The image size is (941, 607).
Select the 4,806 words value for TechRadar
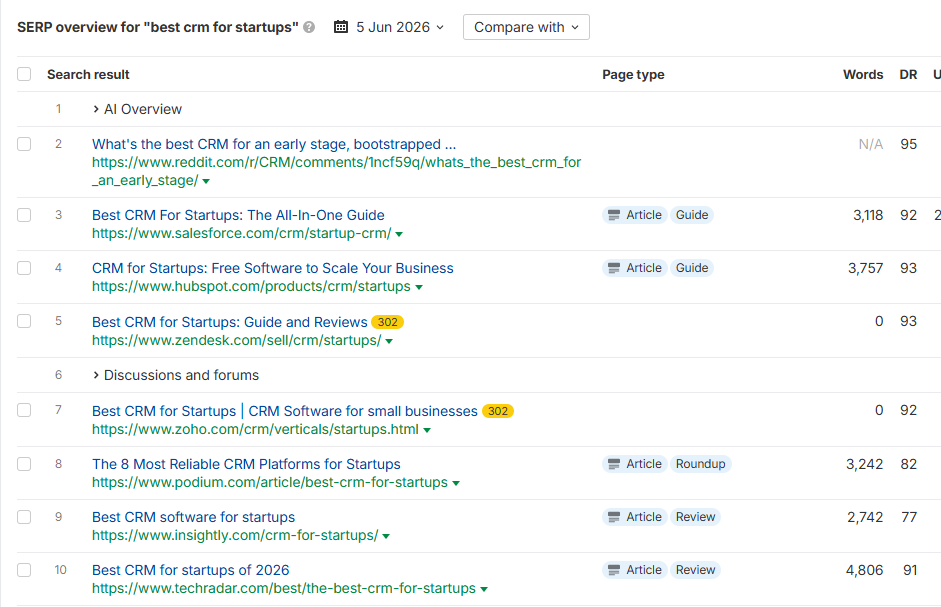tap(864, 570)
